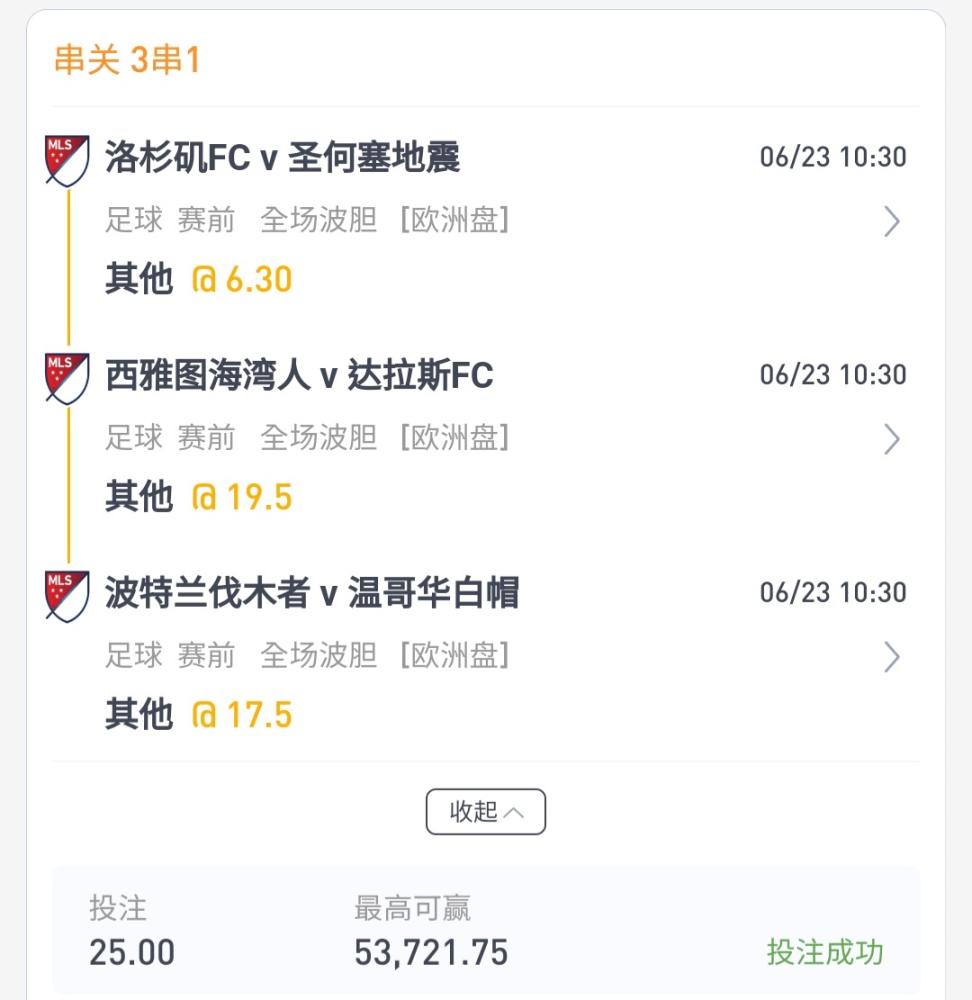Select the 串关 3串1 header
Screen dimensions: 972x1000
click(128, 60)
